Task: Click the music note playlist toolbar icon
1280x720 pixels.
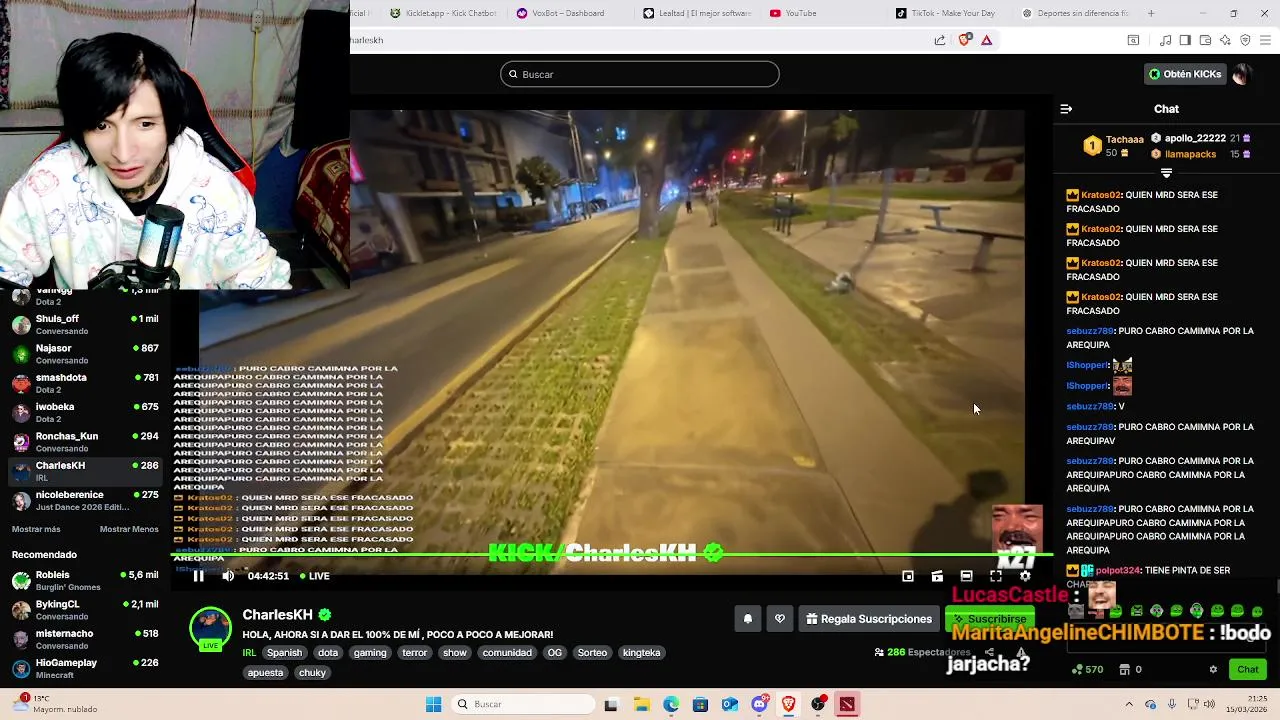Action: click(1165, 40)
